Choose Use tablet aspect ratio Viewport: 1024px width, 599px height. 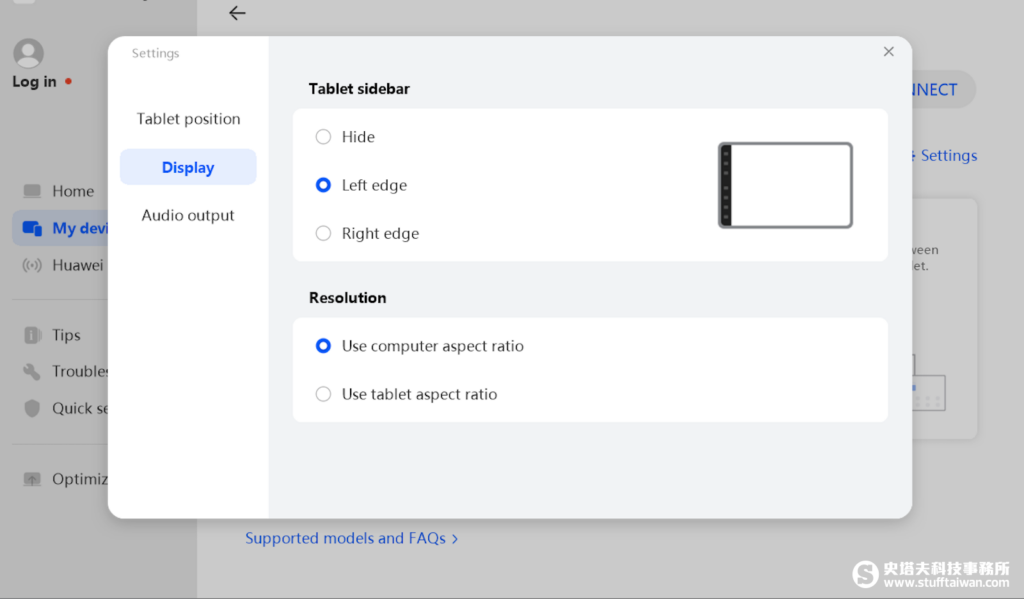[323, 394]
